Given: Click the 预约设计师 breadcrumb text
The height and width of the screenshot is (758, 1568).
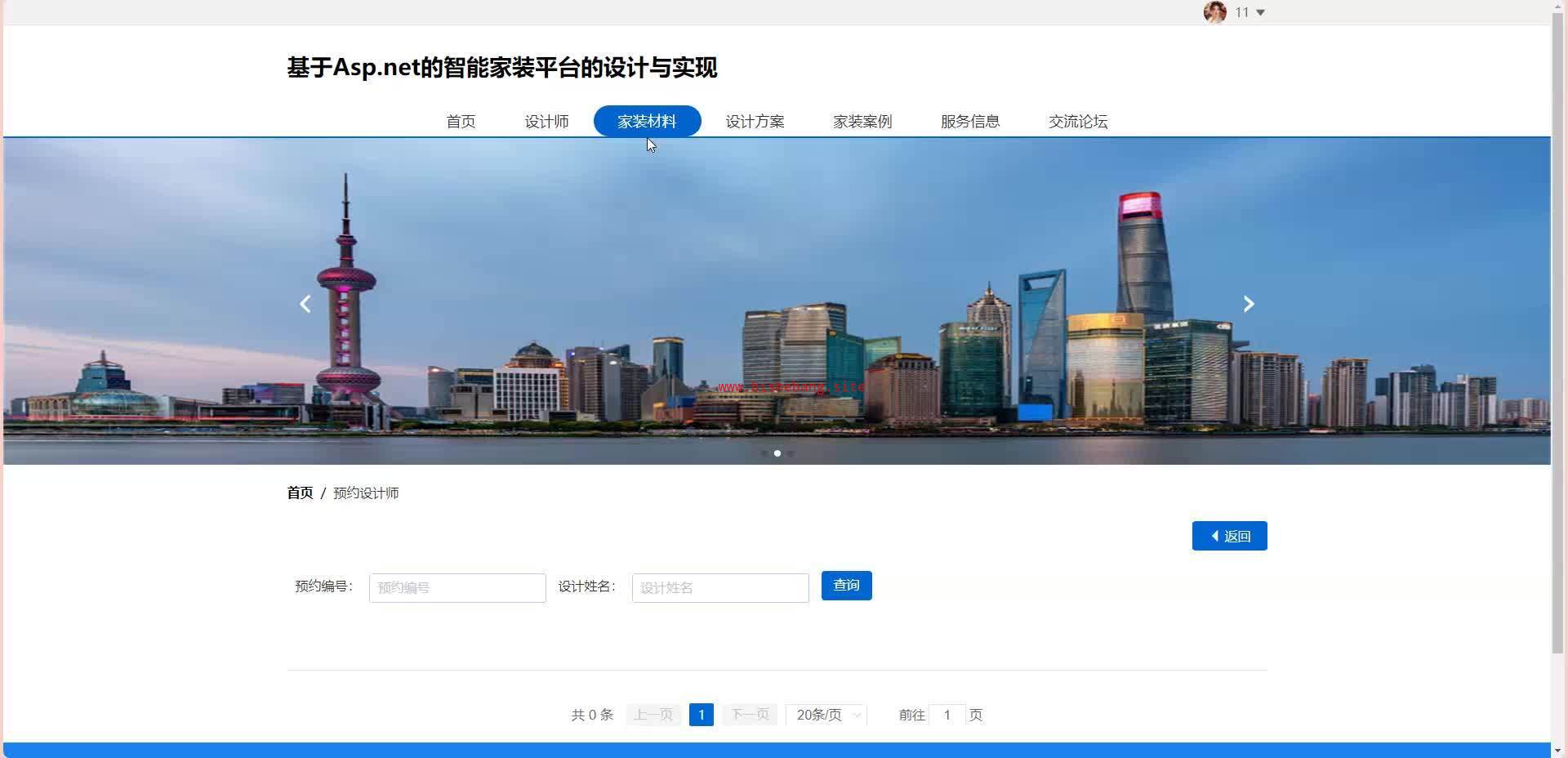Looking at the screenshot, I should tap(366, 493).
